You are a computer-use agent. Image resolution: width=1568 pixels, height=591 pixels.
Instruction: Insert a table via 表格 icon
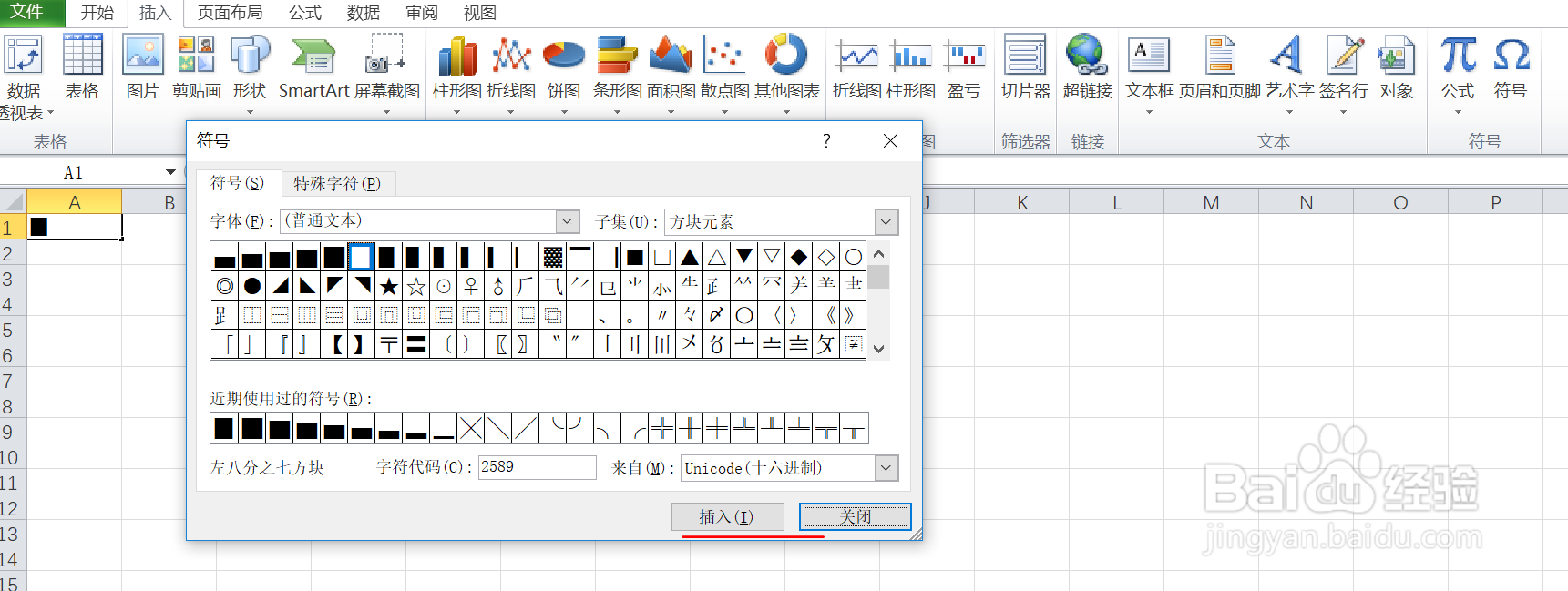(82, 68)
